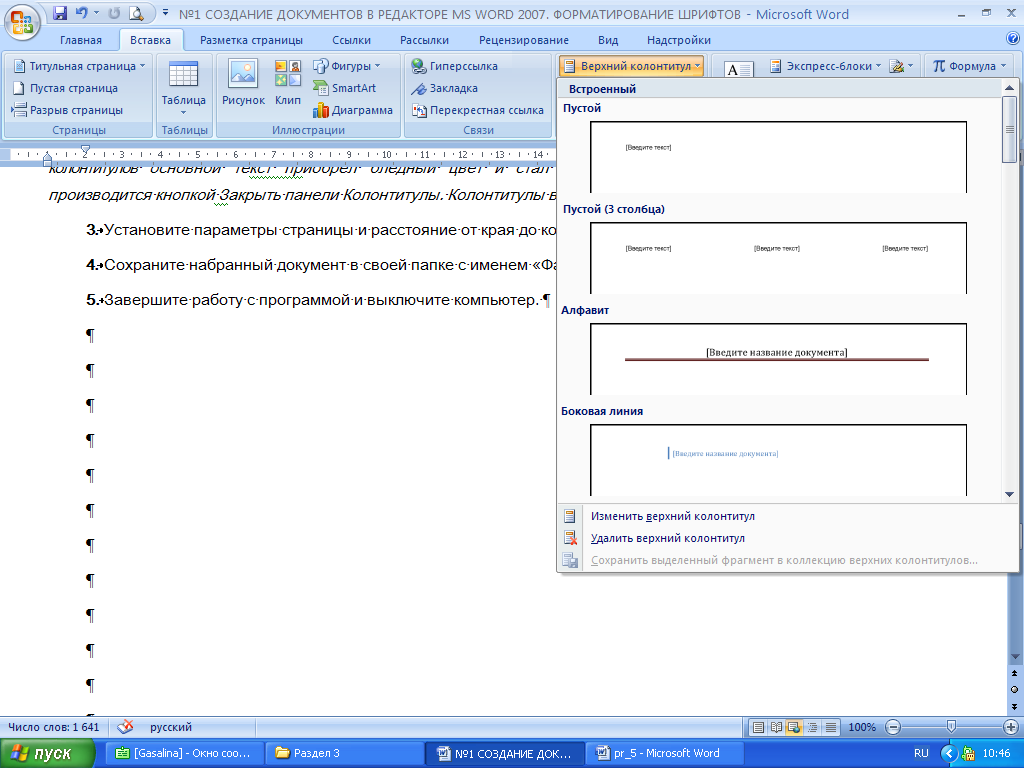Insert clip art (Клип)
This screenshot has width=1024, height=768.
click(287, 83)
